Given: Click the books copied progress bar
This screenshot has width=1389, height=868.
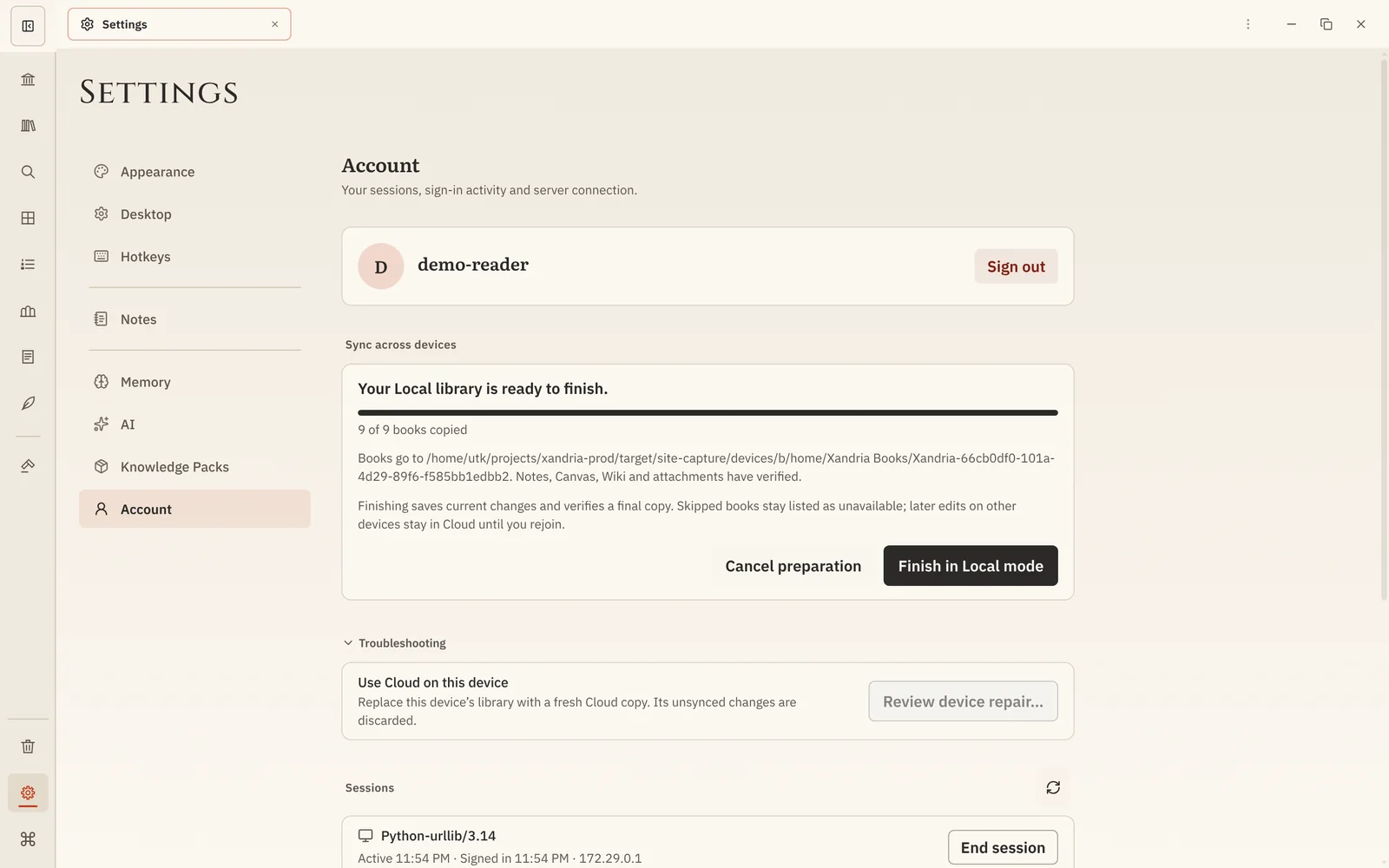Looking at the screenshot, I should coord(708,413).
